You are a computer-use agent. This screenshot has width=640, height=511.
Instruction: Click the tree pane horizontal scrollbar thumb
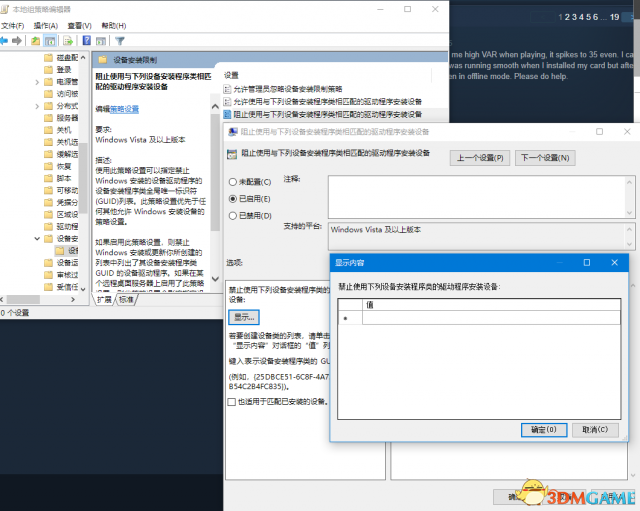click(x=23, y=299)
